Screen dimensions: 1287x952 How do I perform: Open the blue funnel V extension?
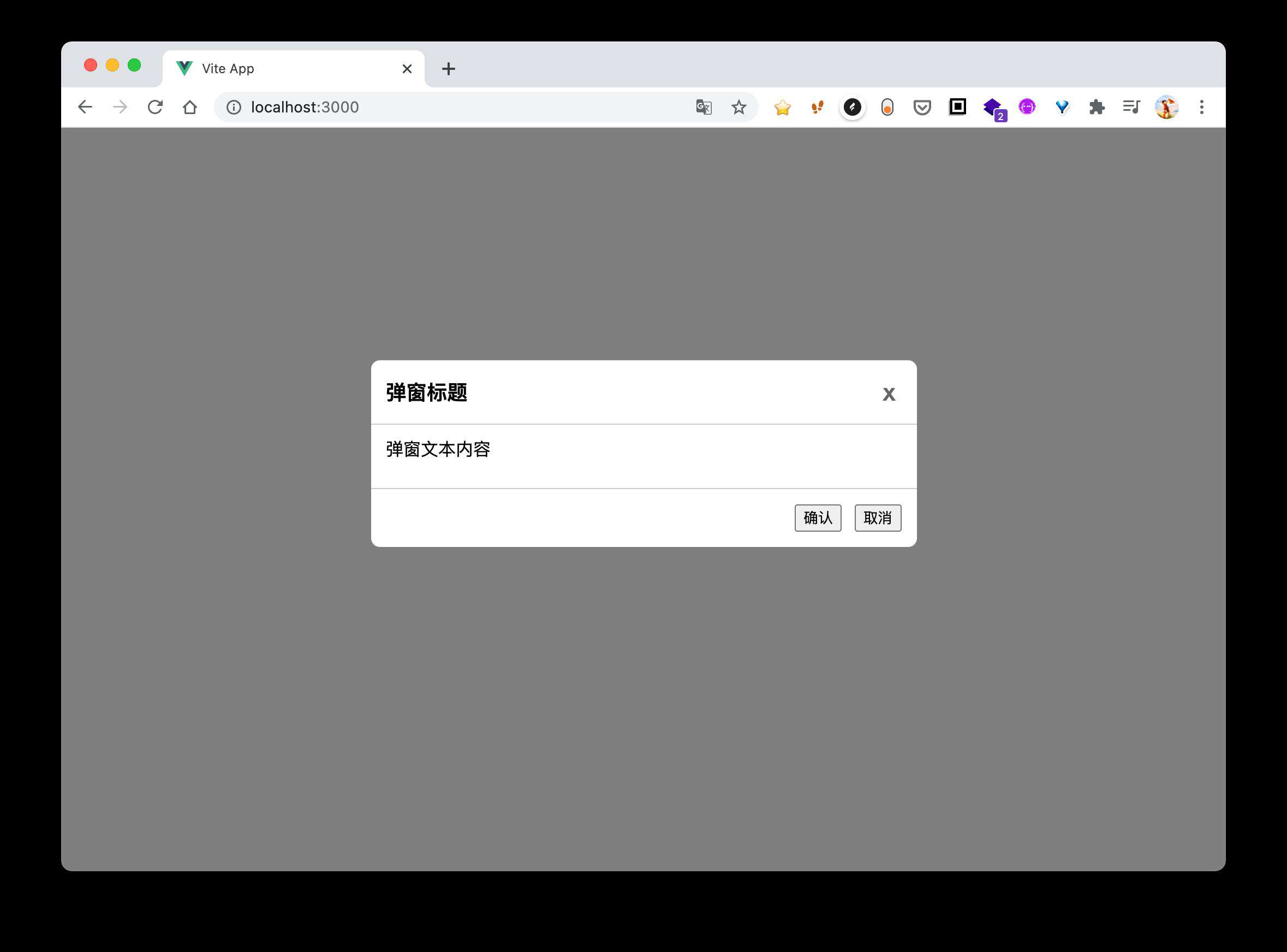tap(1062, 107)
